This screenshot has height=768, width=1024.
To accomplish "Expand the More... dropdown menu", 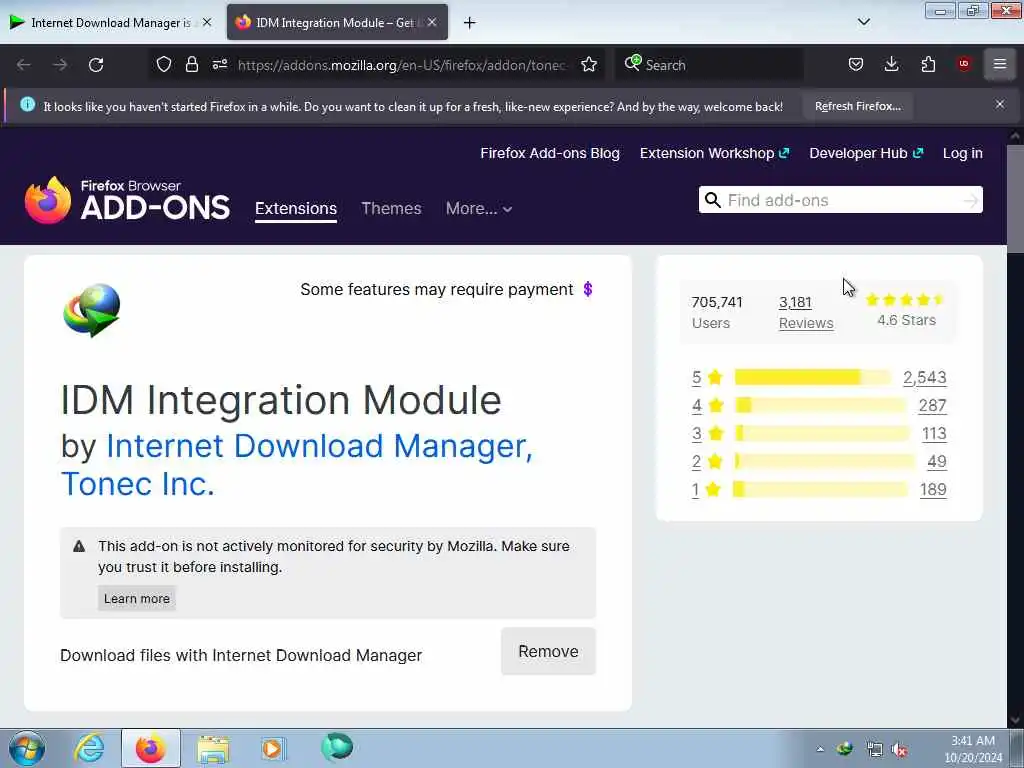I will pyautogui.click(x=479, y=208).
